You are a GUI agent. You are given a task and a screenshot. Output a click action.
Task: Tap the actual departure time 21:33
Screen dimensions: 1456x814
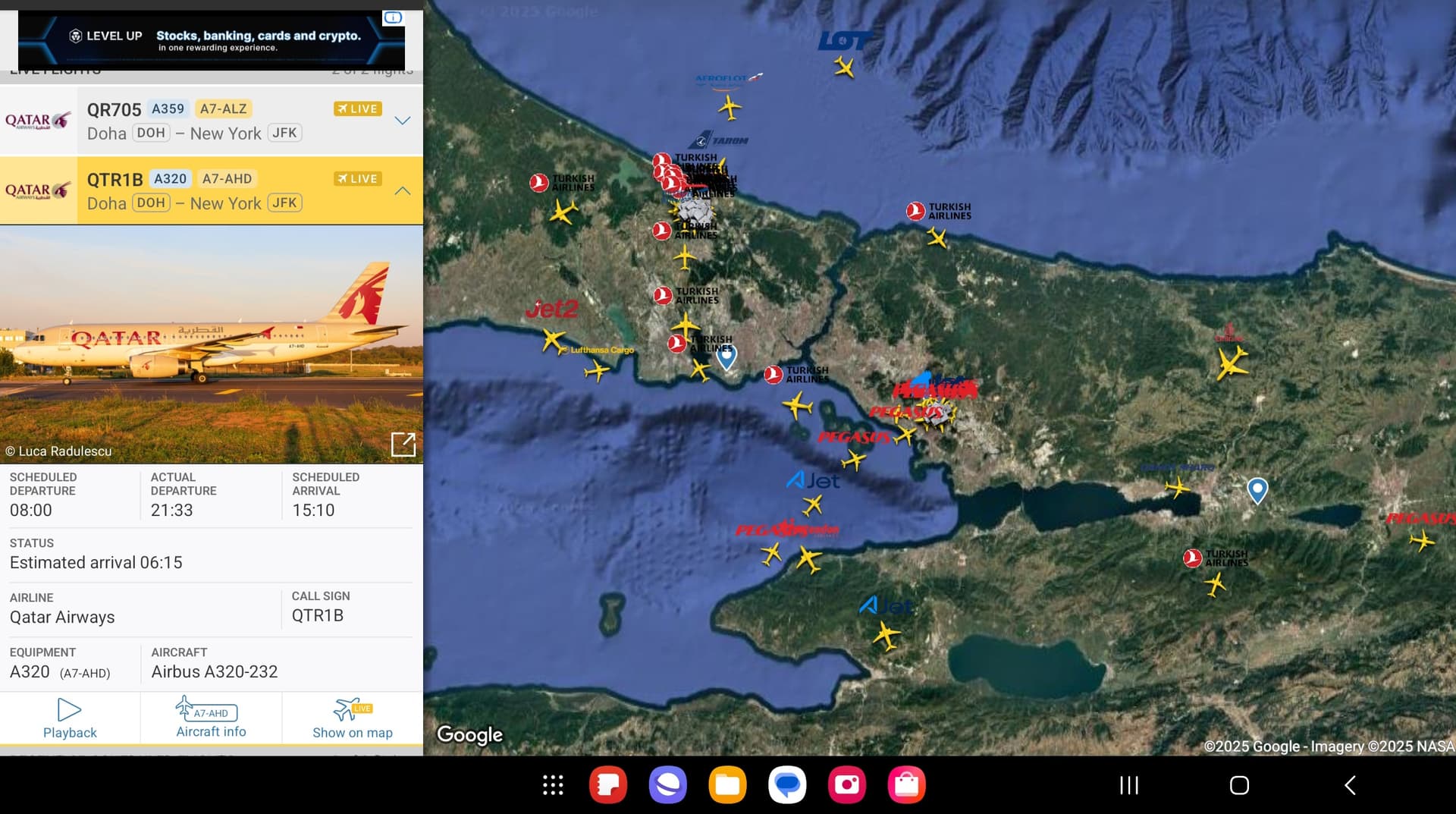pos(172,511)
